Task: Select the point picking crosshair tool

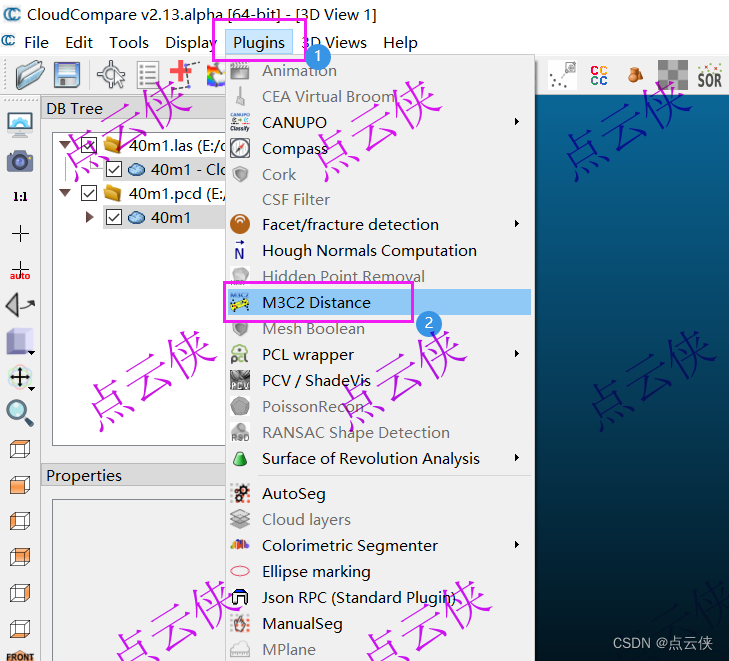Action: tap(111, 74)
